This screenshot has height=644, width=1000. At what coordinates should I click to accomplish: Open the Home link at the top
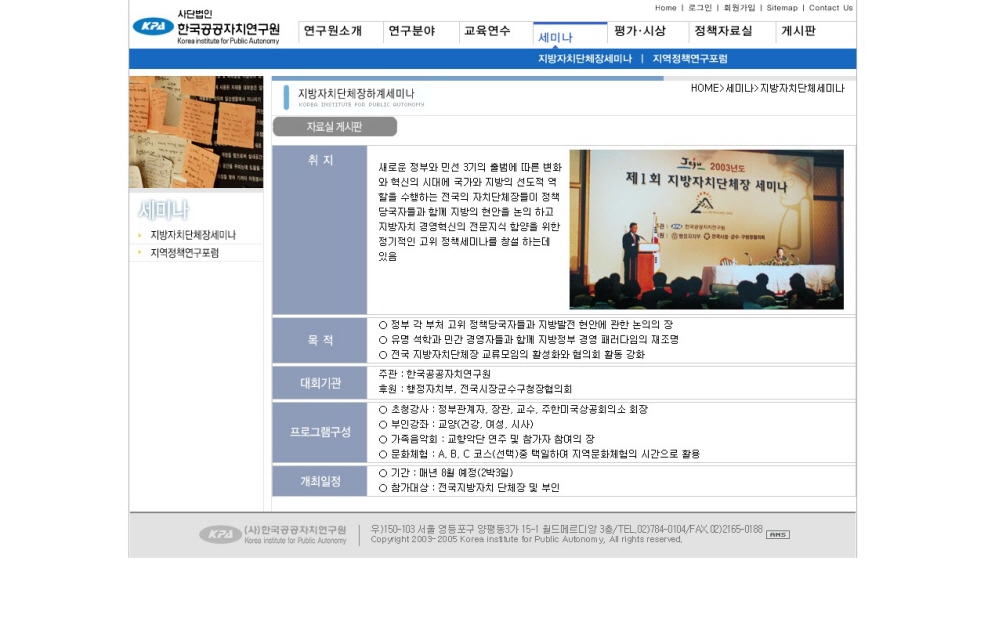[665, 8]
